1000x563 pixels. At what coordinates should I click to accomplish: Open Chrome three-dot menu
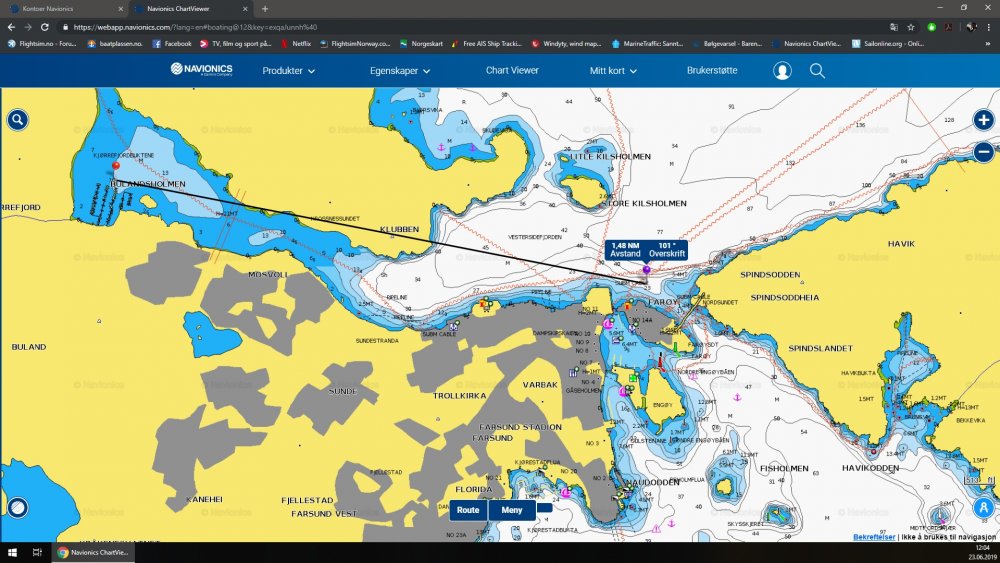pyautogui.click(x=989, y=27)
